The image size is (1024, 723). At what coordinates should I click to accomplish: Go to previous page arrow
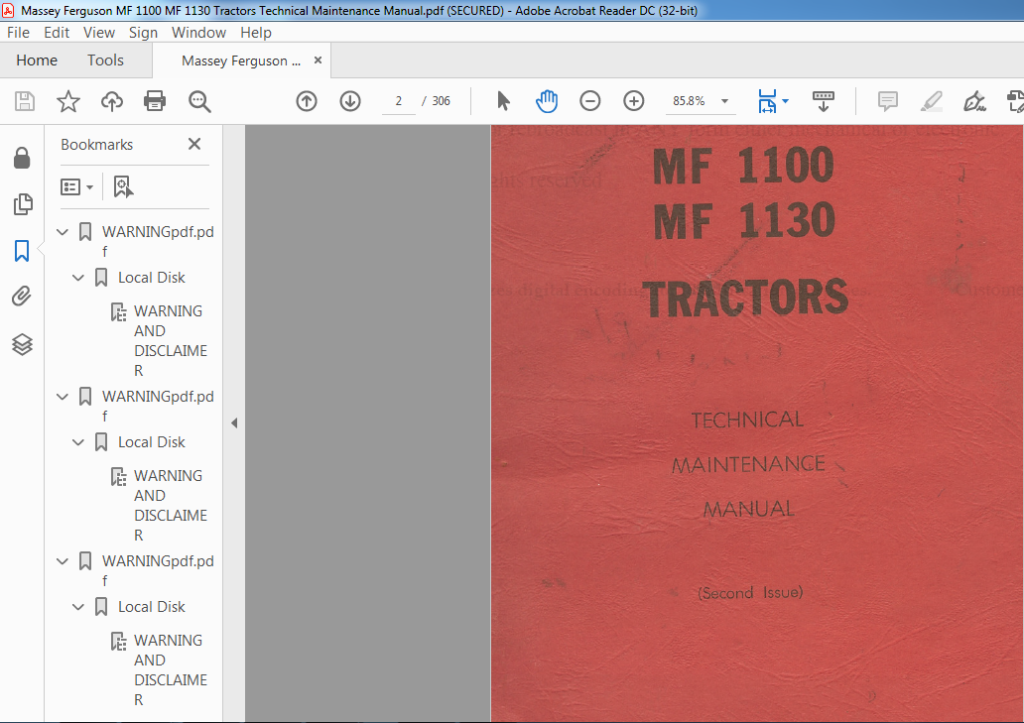(306, 101)
